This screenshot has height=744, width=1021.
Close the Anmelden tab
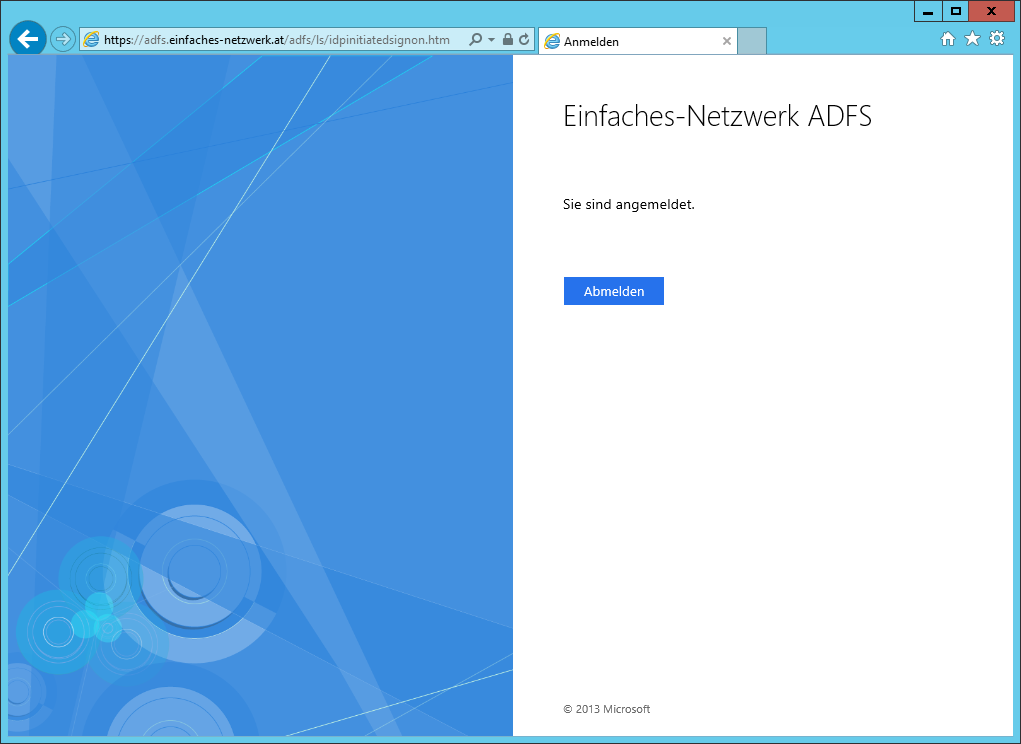(x=727, y=41)
